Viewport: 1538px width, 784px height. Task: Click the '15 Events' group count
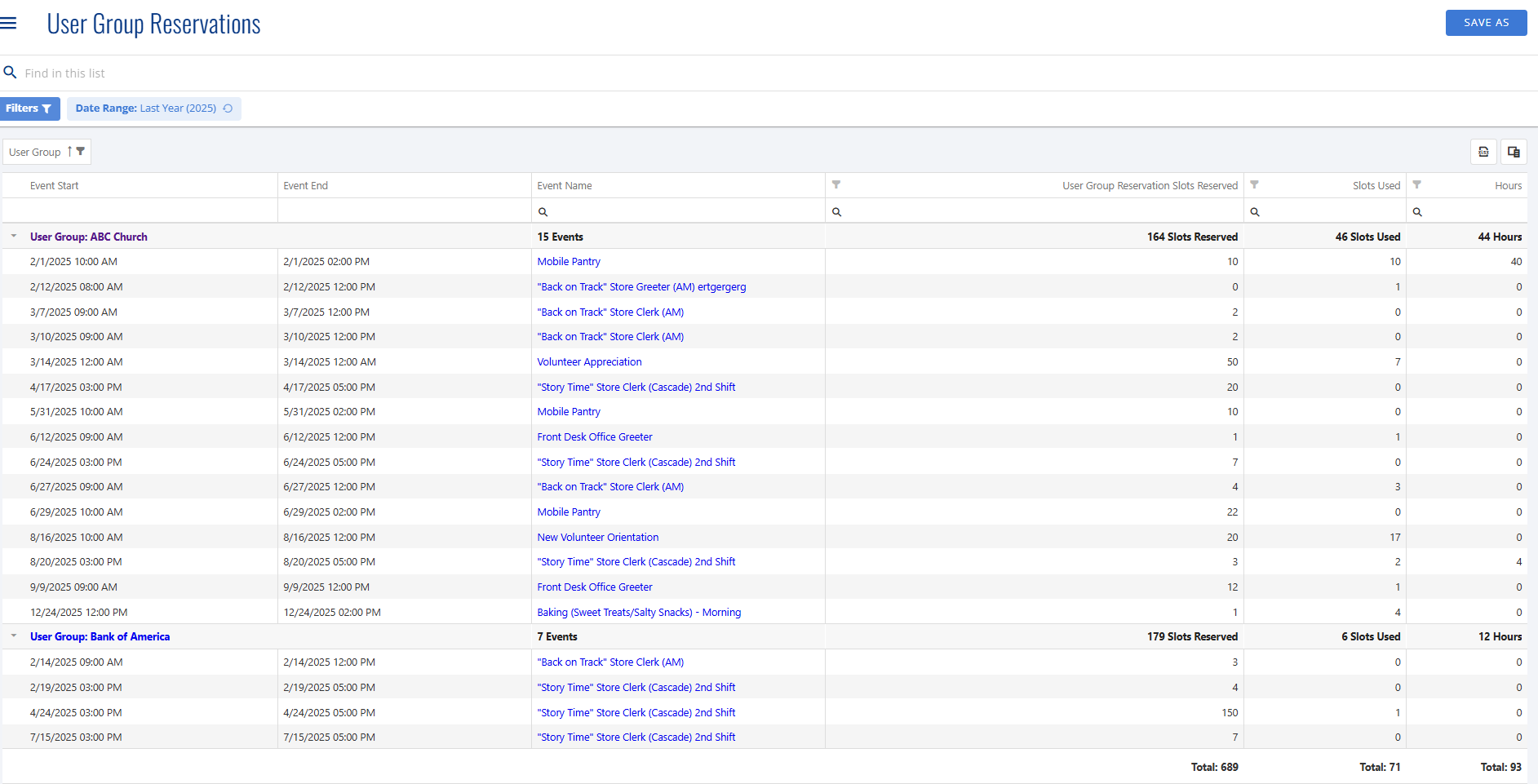[x=560, y=237]
